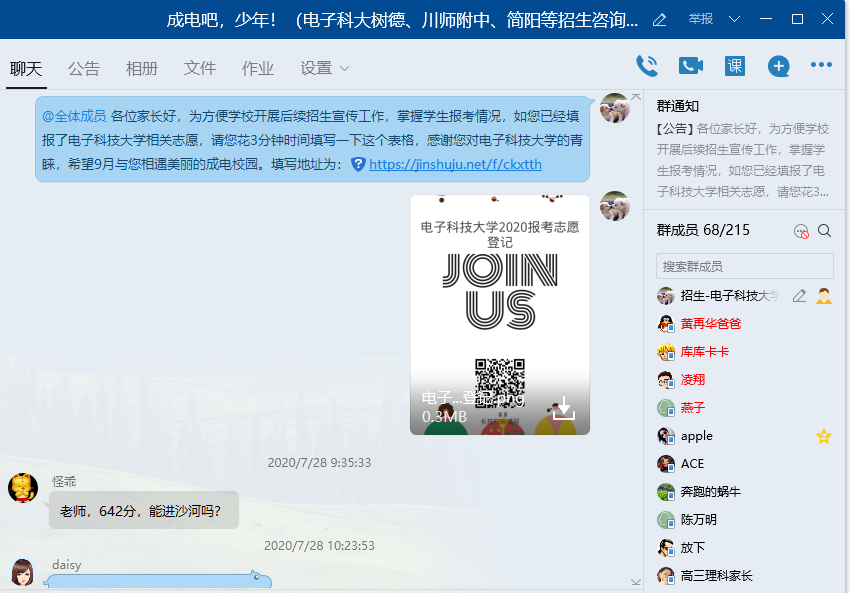Jump to latest messages via down chevron
Image resolution: width=850 pixels, height=593 pixels.
635,581
